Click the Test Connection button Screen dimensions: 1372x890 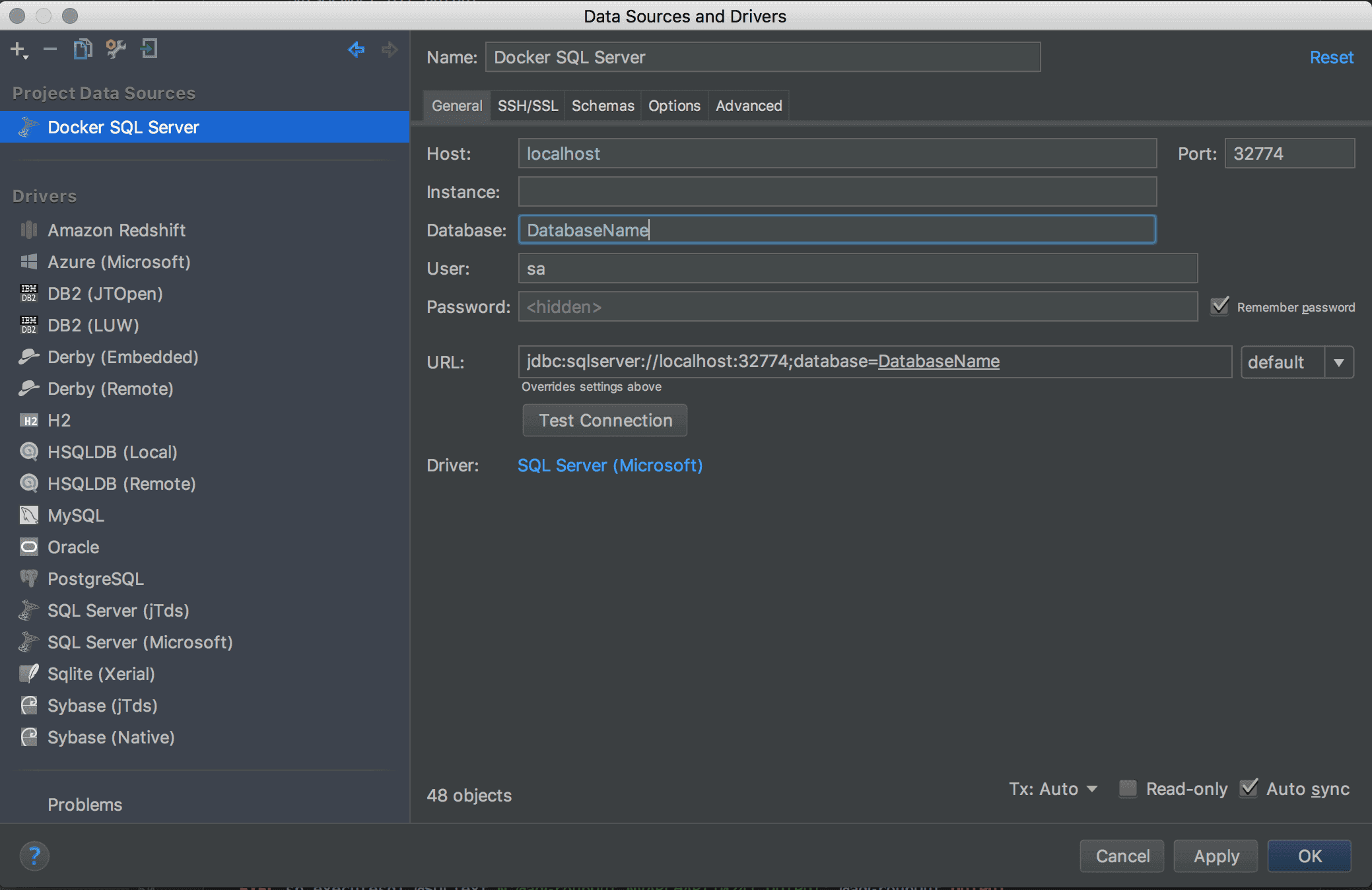click(605, 421)
